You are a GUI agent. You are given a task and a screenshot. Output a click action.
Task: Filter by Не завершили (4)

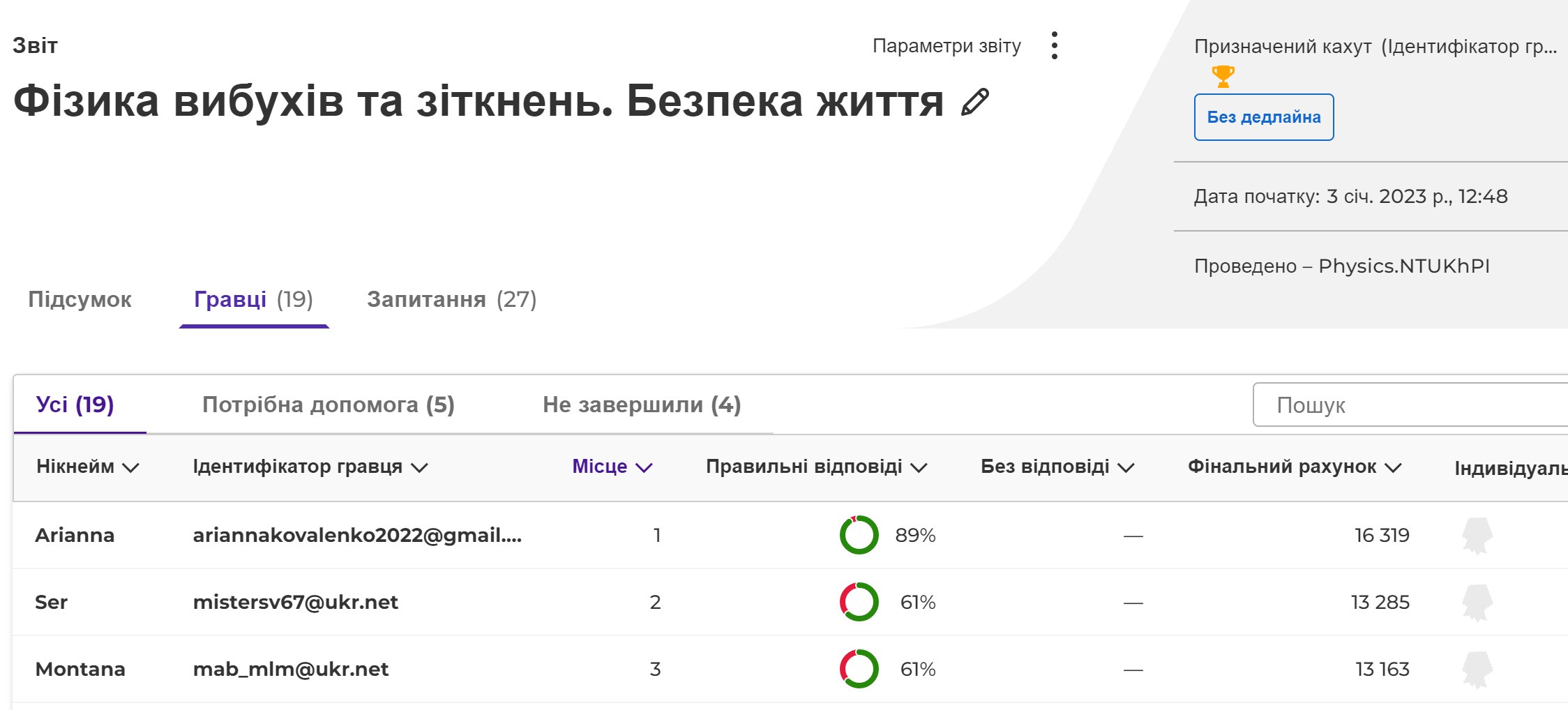pyautogui.click(x=642, y=405)
